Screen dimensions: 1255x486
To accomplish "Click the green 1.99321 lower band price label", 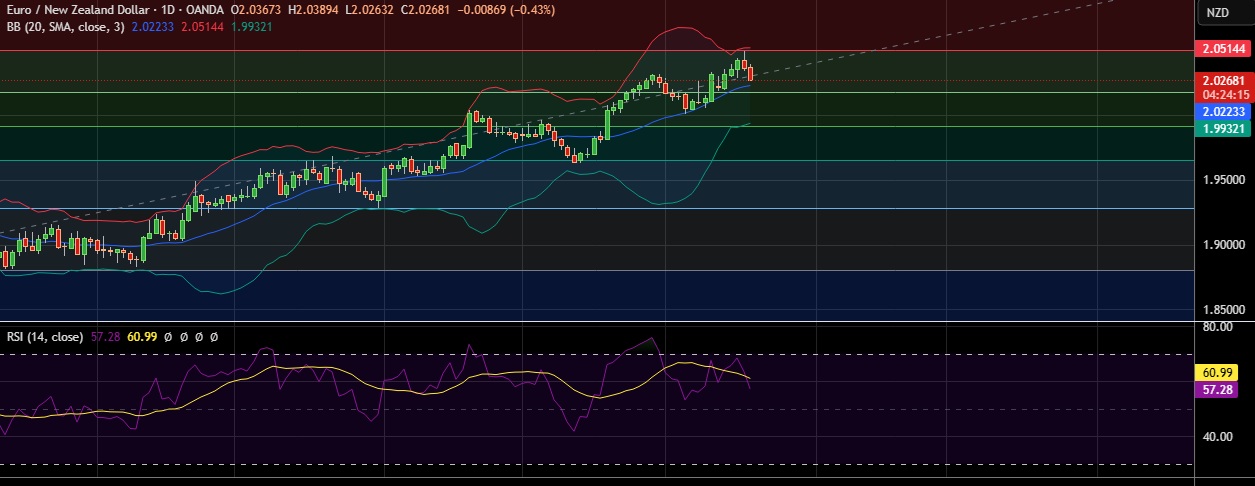I will (x=1223, y=129).
